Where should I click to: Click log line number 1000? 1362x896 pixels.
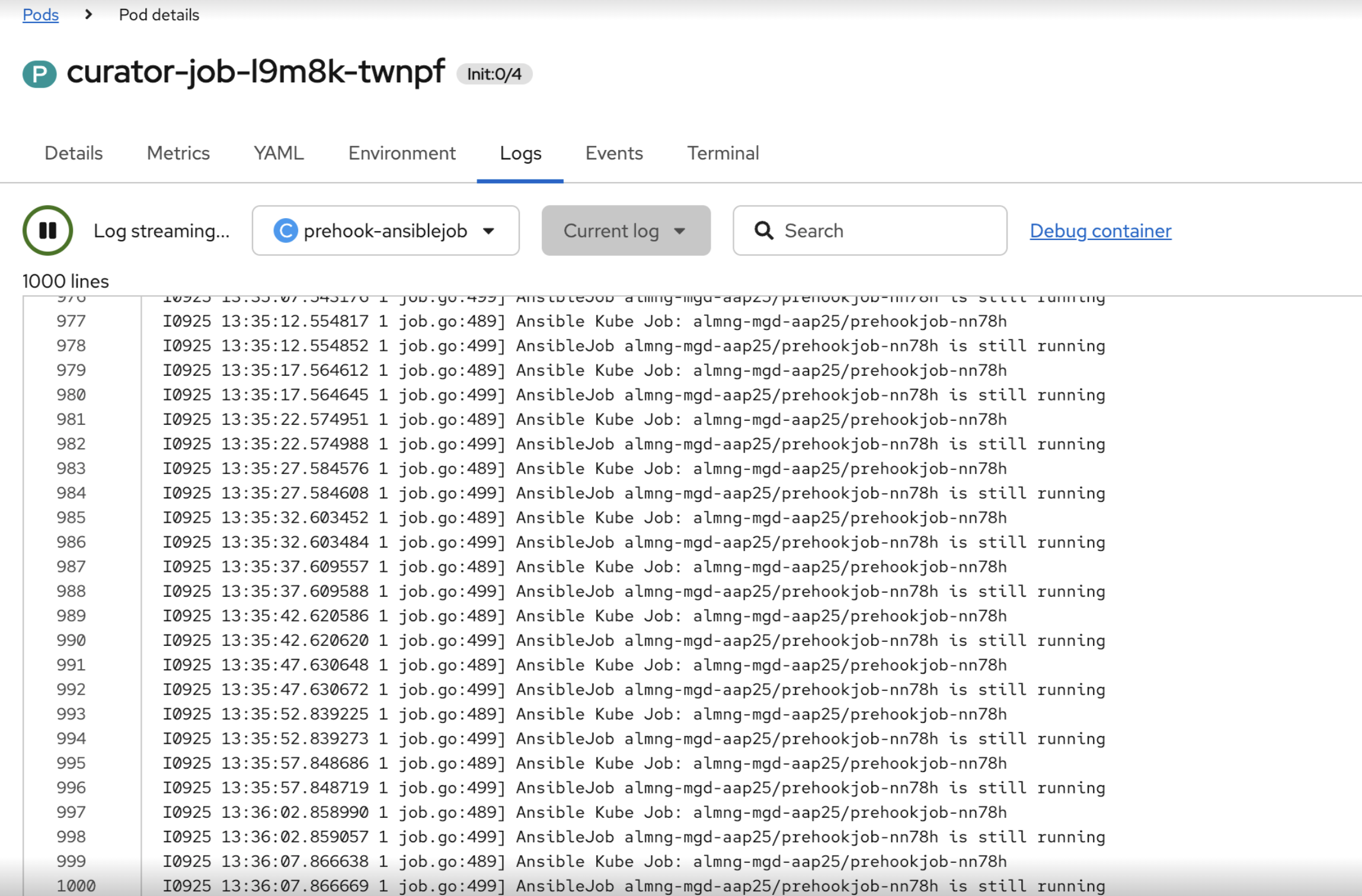click(x=76, y=885)
